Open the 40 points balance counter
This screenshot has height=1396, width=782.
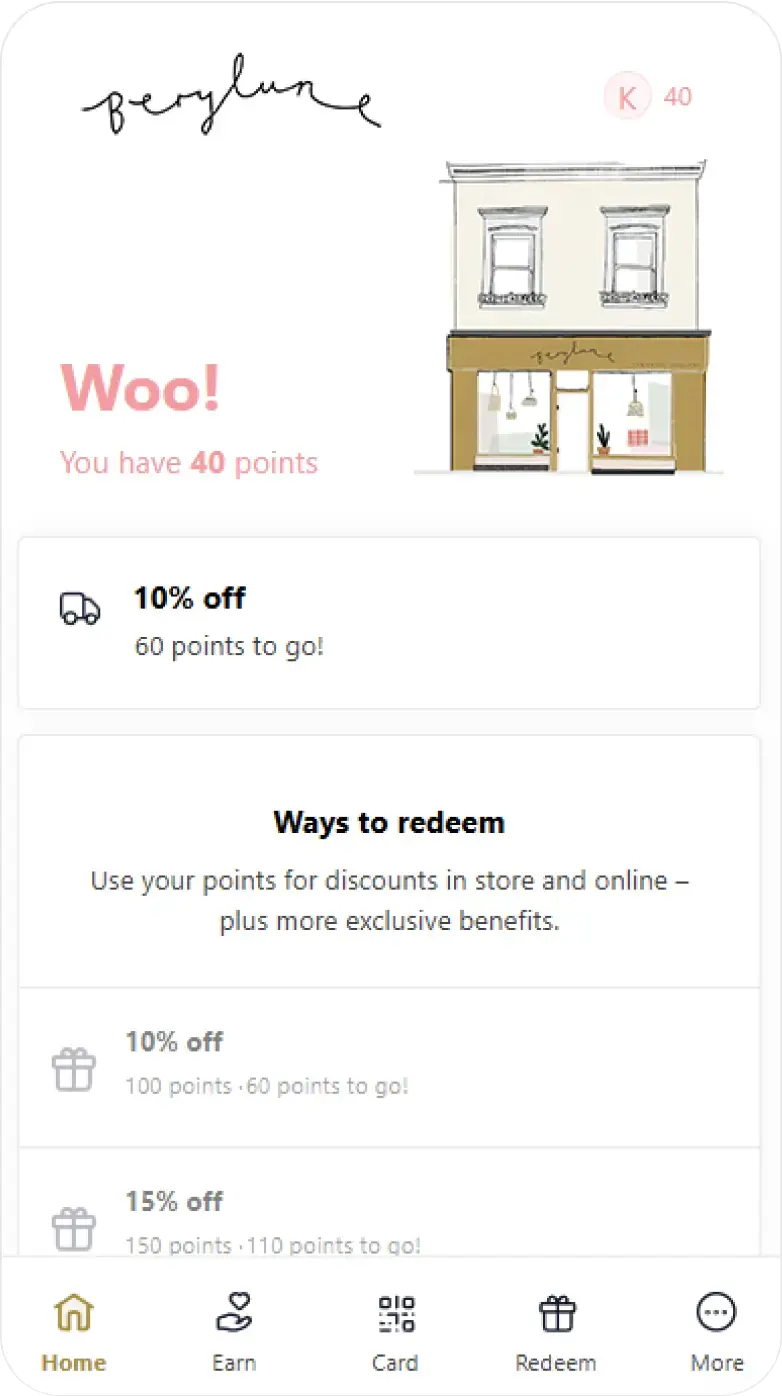[x=679, y=95]
